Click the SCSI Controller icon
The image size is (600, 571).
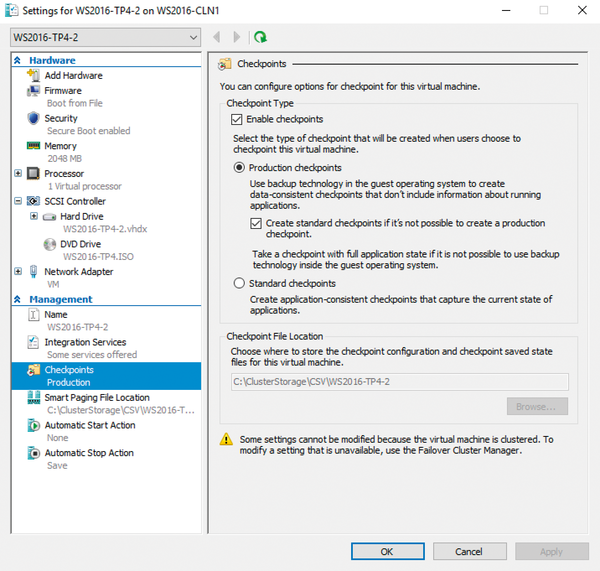[x=33, y=201]
